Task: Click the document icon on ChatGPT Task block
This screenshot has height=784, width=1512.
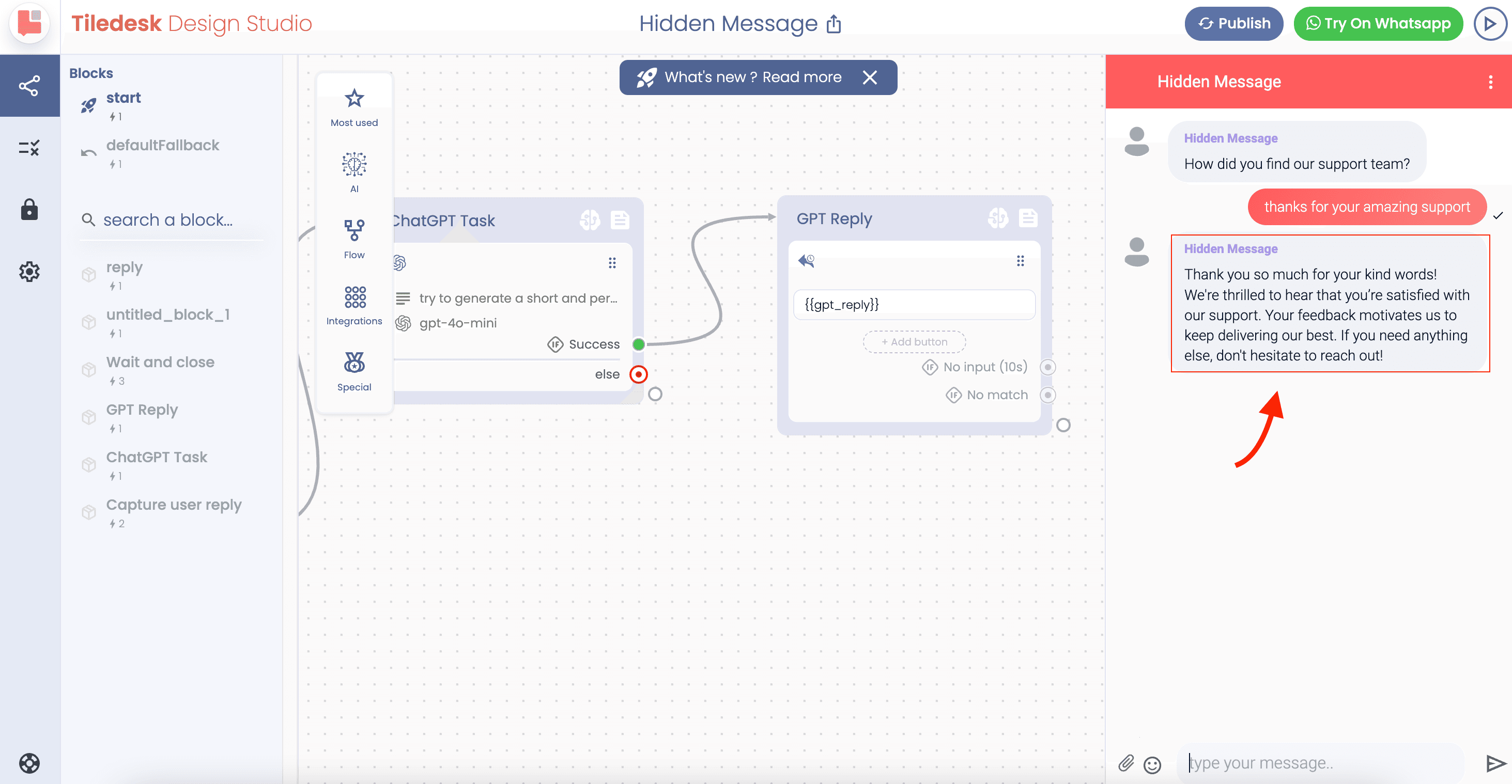Action: pos(620,220)
